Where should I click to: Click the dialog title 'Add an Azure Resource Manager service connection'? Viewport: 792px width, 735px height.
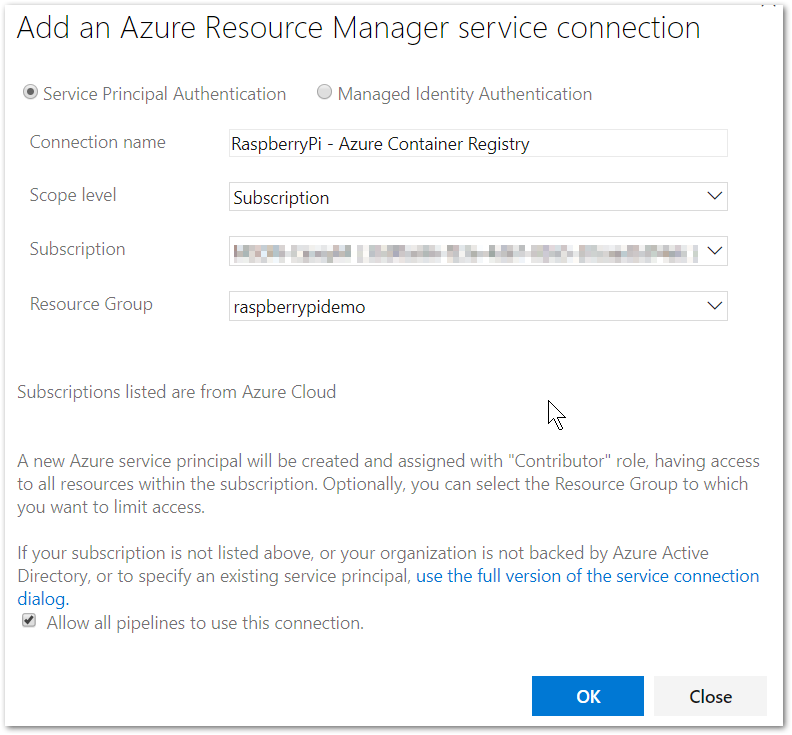[359, 28]
